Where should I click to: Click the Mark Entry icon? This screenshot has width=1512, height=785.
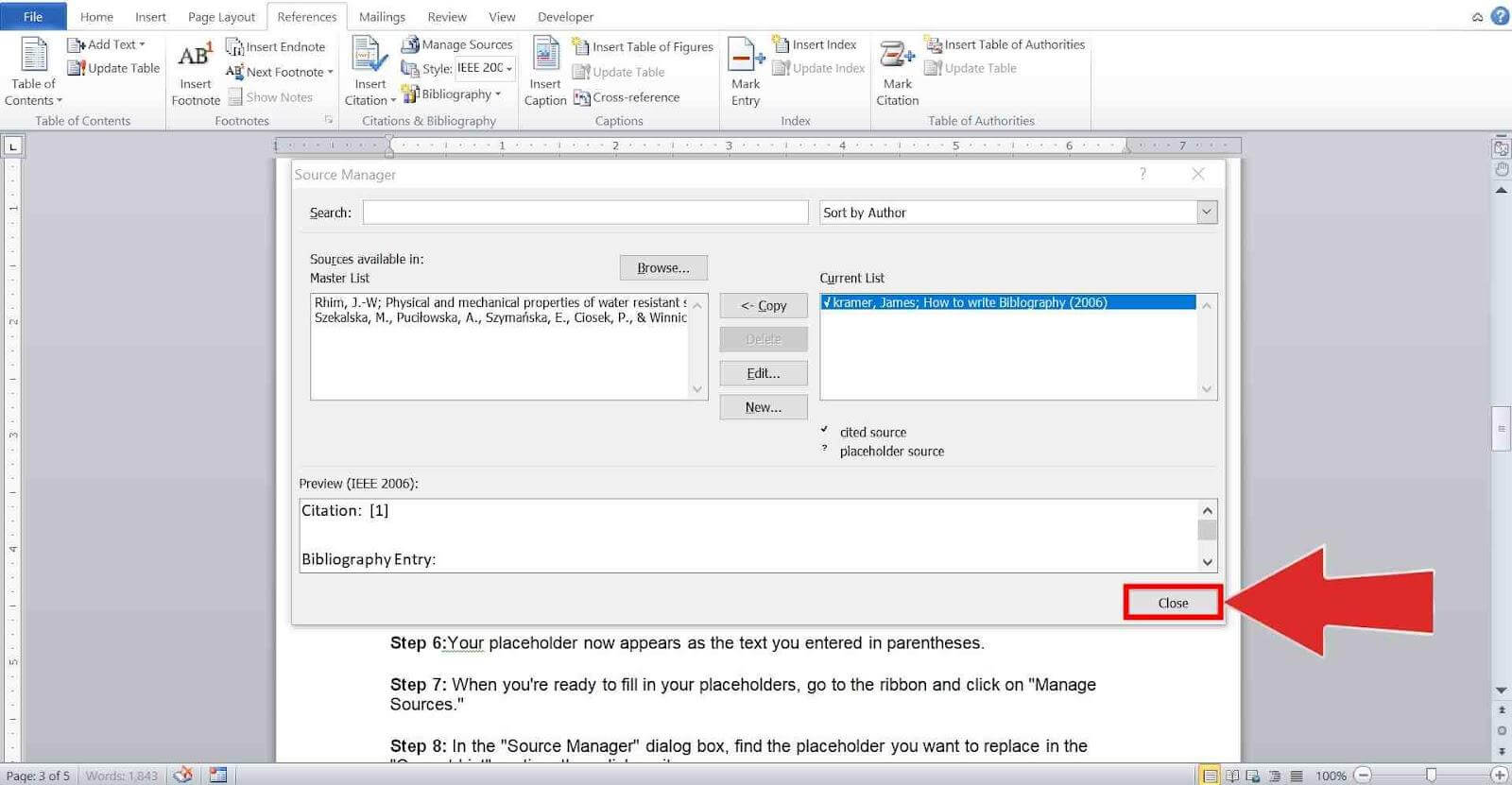[745, 55]
